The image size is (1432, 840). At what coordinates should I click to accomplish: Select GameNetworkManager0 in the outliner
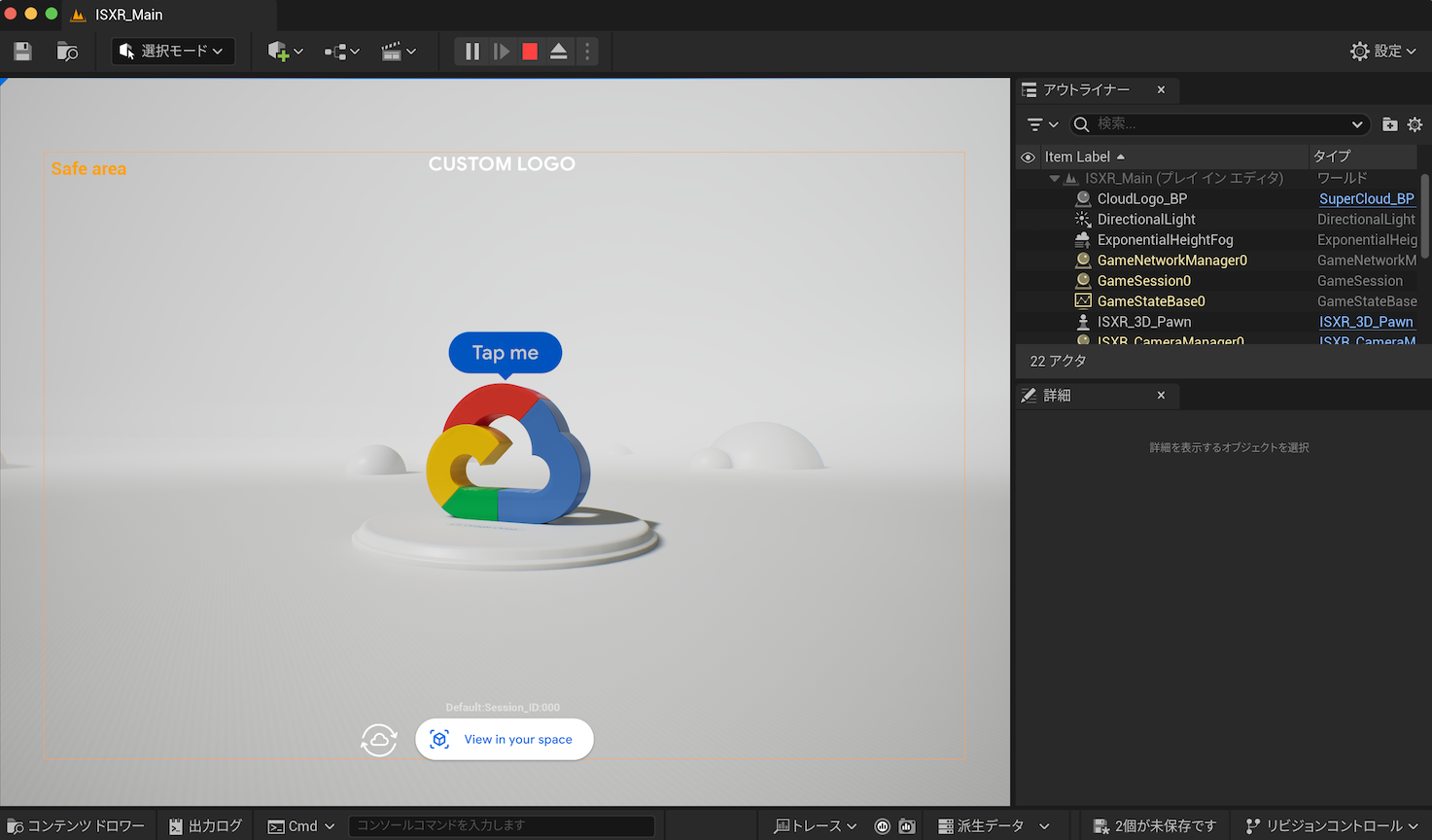pos(1171,260)
